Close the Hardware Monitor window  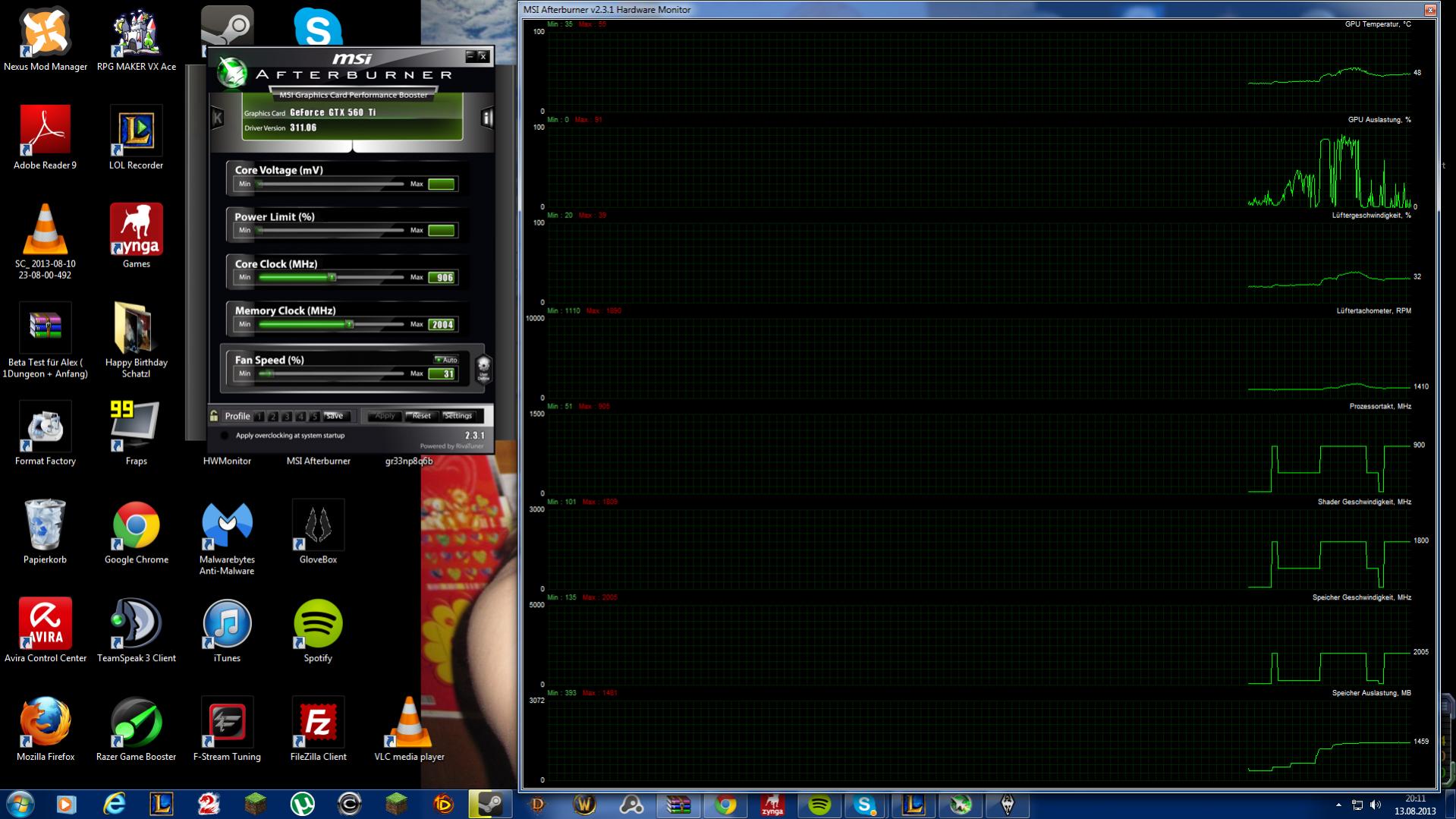click(x=1430, y=10)
